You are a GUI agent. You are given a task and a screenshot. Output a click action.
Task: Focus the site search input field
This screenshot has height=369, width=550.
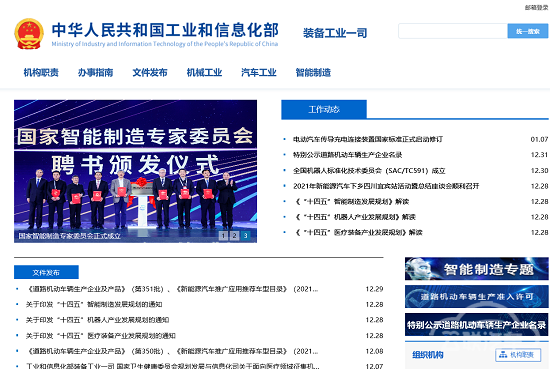[x=453, y=31]
